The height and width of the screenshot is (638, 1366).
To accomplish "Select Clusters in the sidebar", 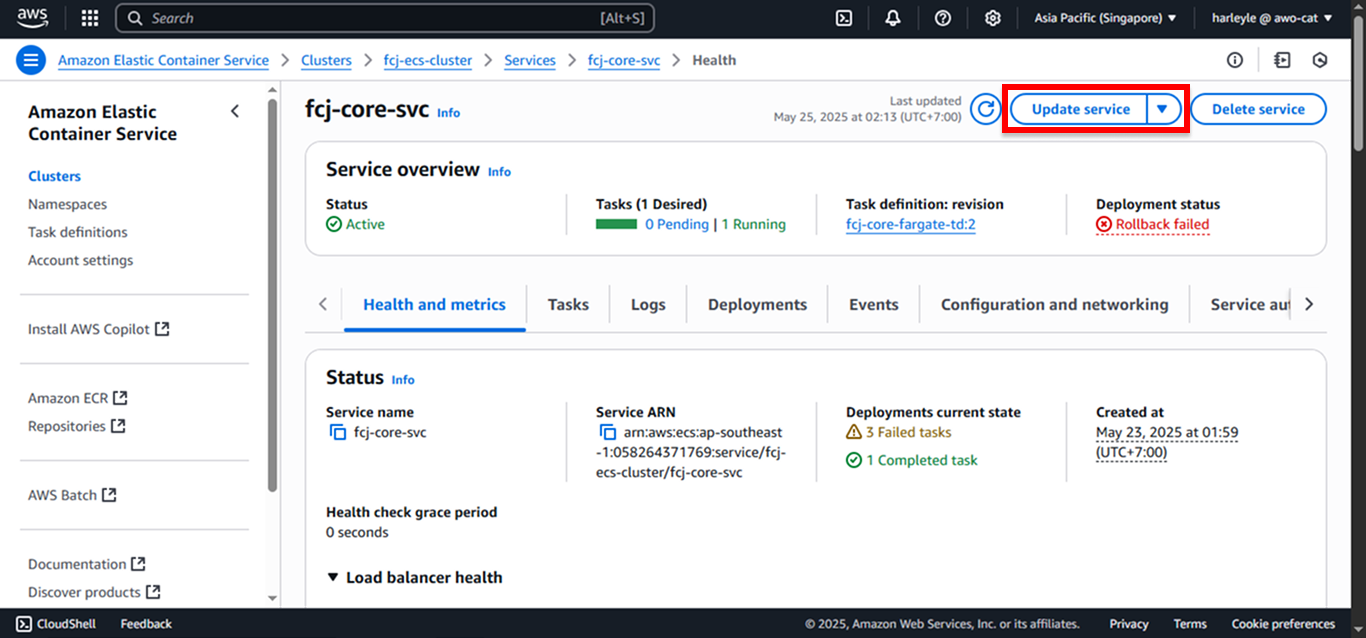I will pos(54,176).
